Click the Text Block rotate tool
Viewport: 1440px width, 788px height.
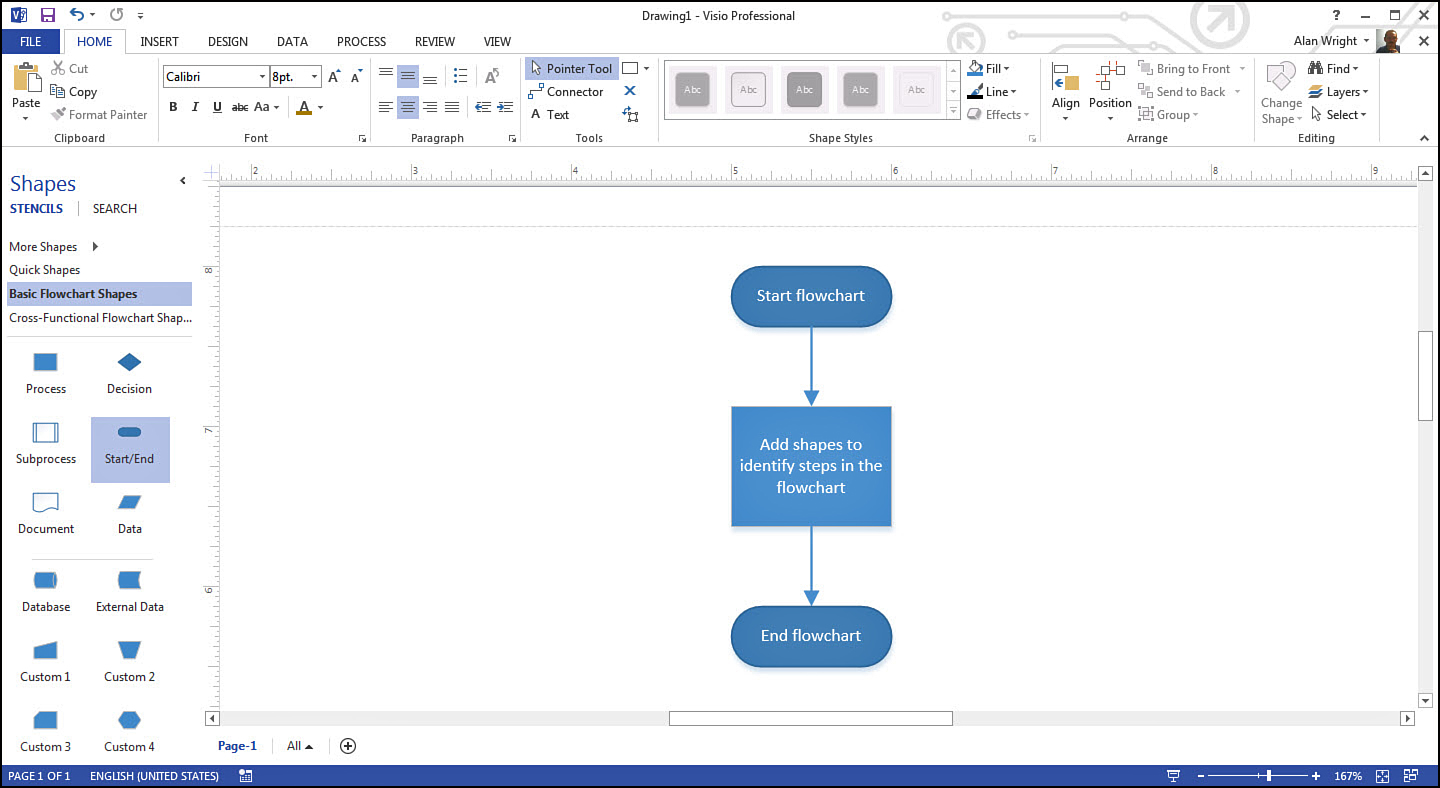630,115
